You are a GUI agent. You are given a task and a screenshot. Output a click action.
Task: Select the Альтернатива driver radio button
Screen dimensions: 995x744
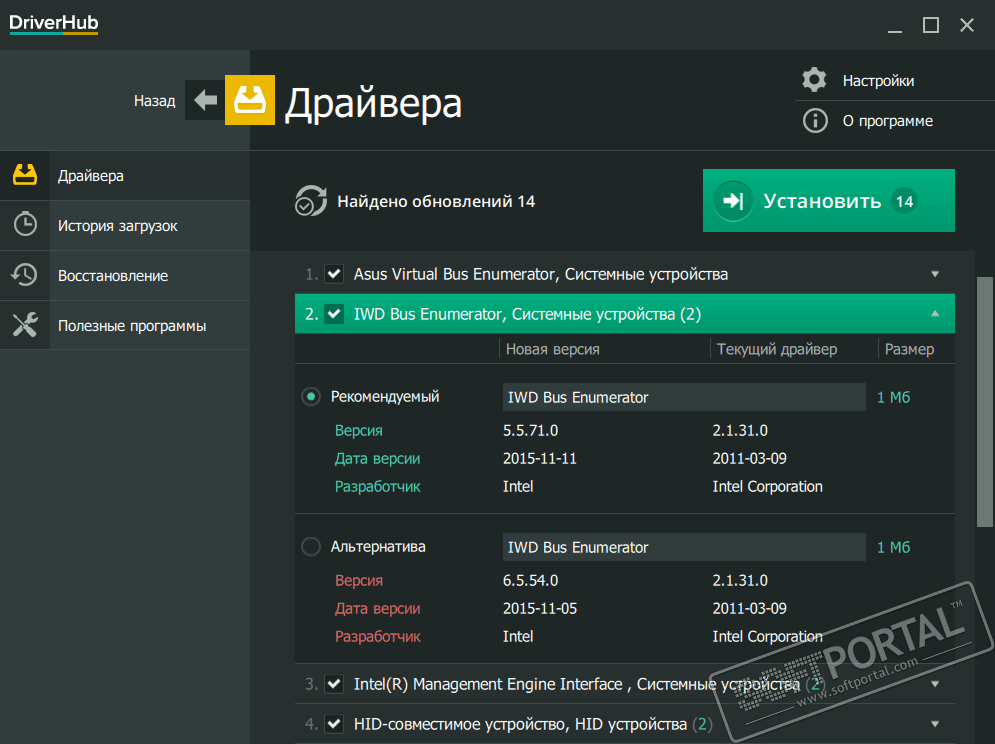coord(311,547)
